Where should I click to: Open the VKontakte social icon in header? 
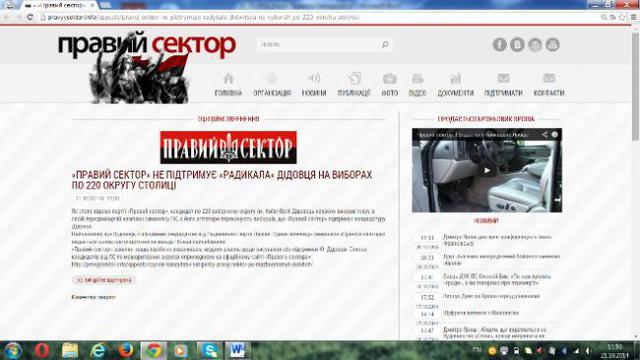517,44
